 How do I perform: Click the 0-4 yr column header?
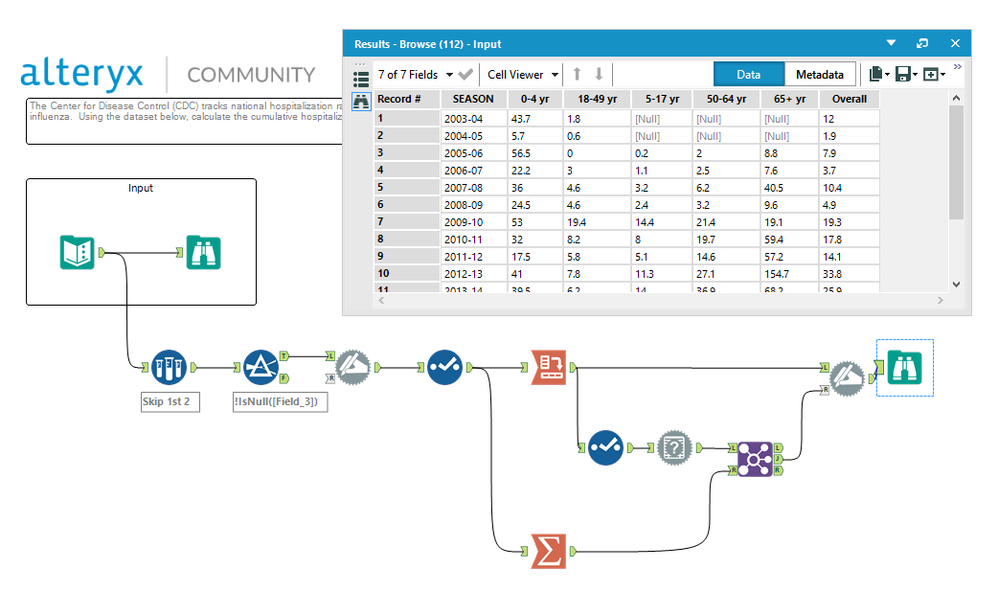[x=535, y=99]
